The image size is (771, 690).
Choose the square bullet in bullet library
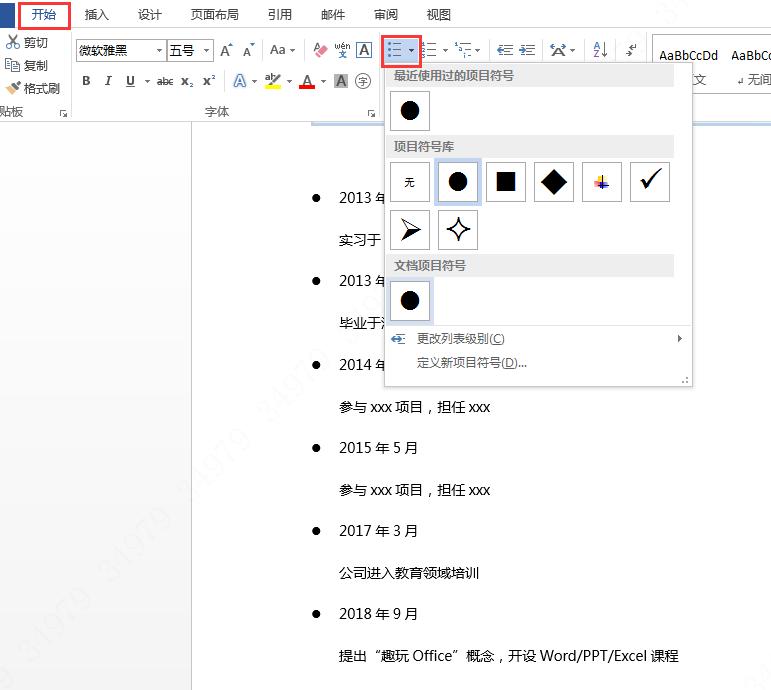coord(505,182)
